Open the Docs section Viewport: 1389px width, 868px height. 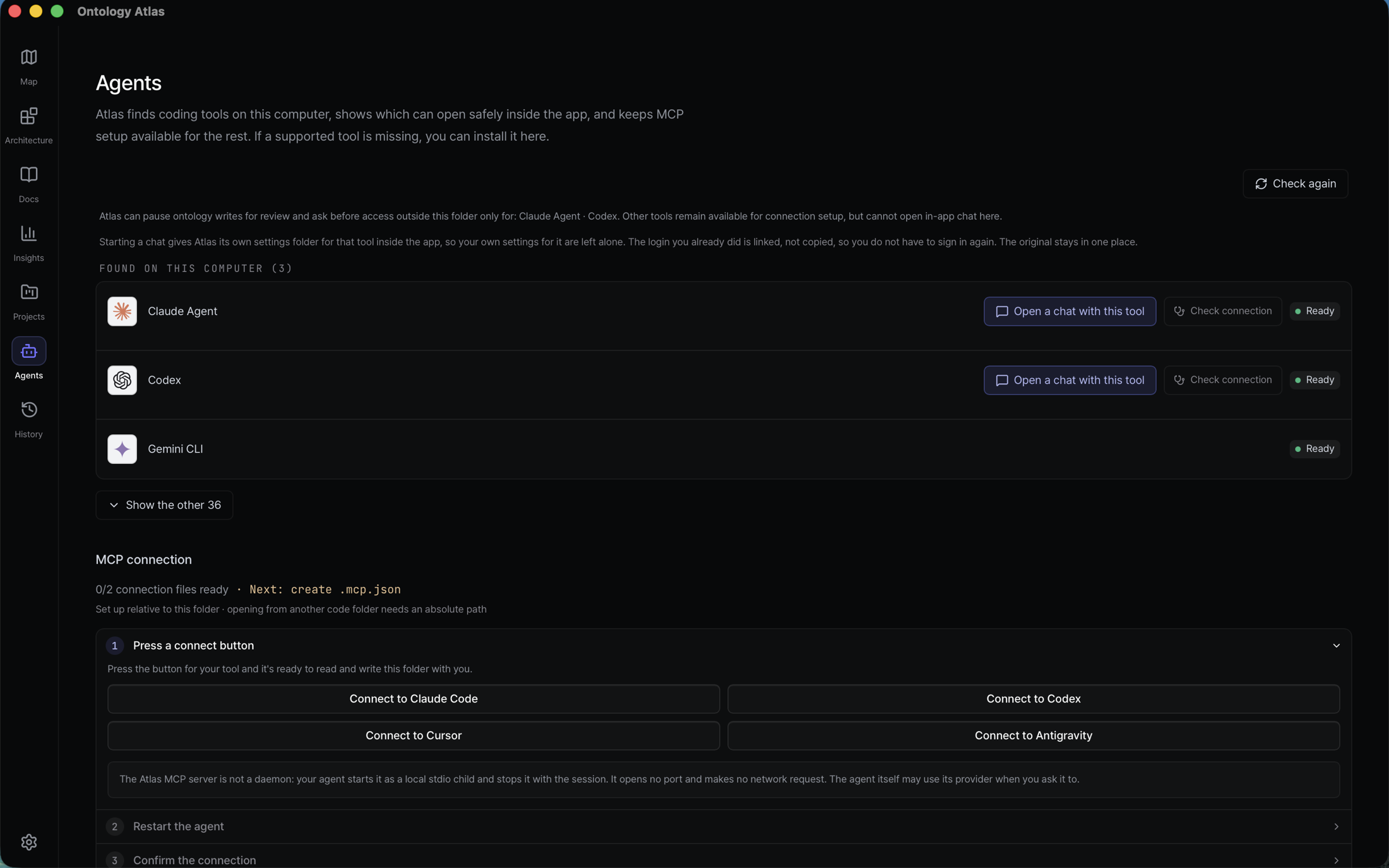coord(28,184)
